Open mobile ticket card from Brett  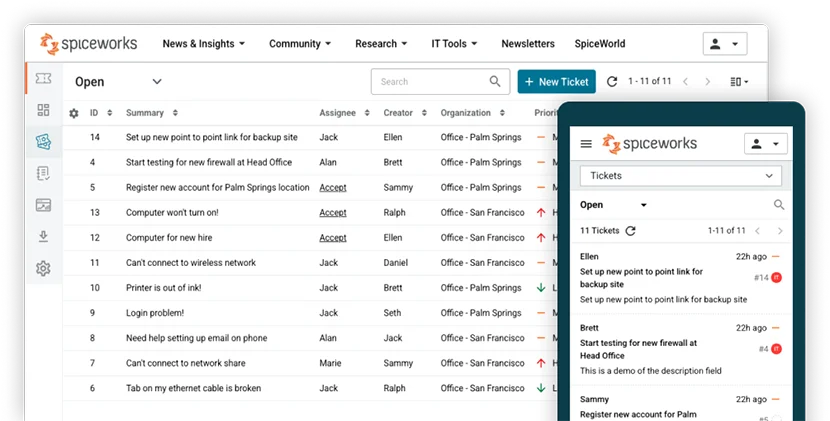680,350
